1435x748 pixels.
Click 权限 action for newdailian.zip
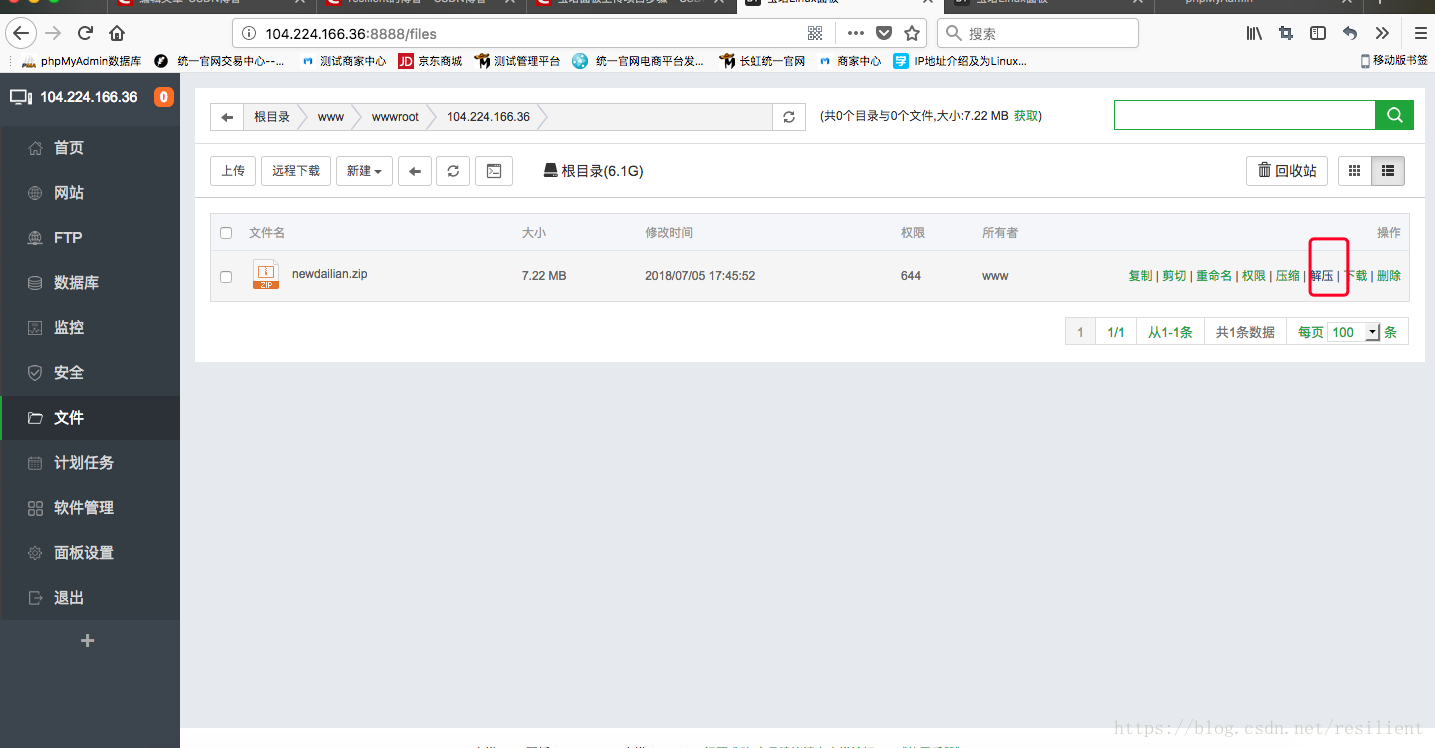pos(1254,276)
